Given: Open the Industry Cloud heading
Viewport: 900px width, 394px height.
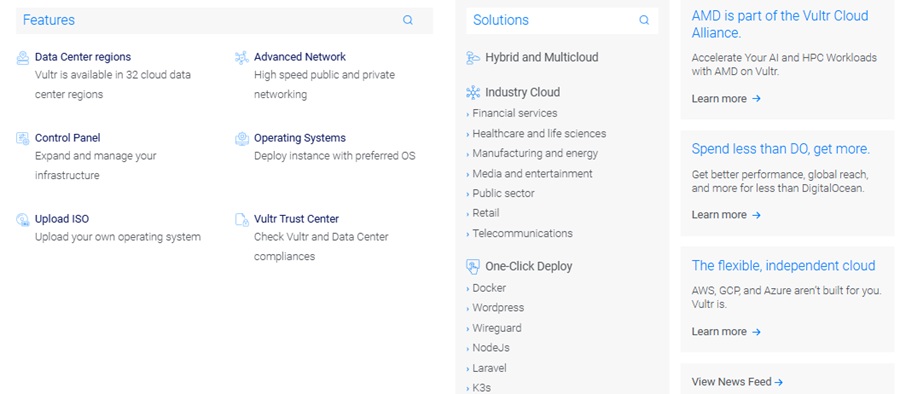Looking at the screenshot, I should pyautogui.click(x=522, y=92).
